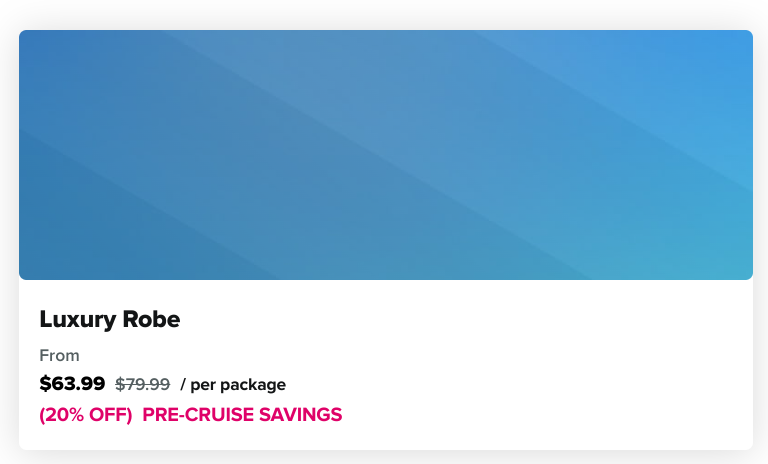Open the Luxury Robe product image
This screenshot has width=768, height=464.
(386, 155)
